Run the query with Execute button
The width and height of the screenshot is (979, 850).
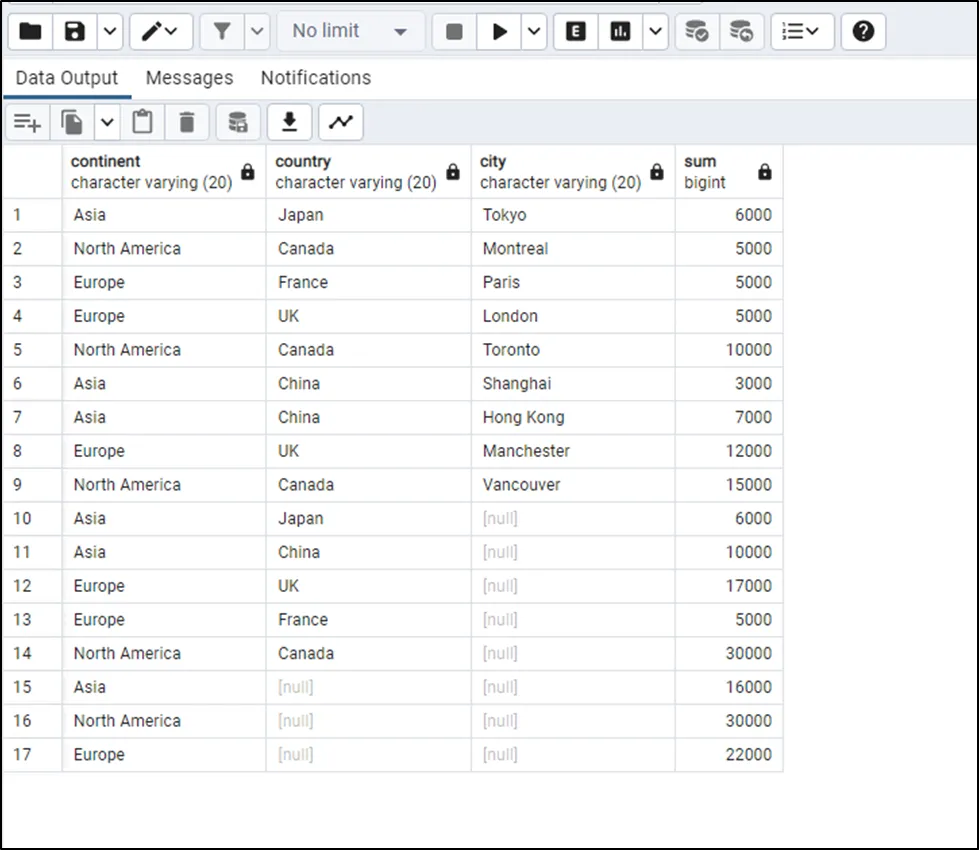pyautogui.click(x=499, y=31)
